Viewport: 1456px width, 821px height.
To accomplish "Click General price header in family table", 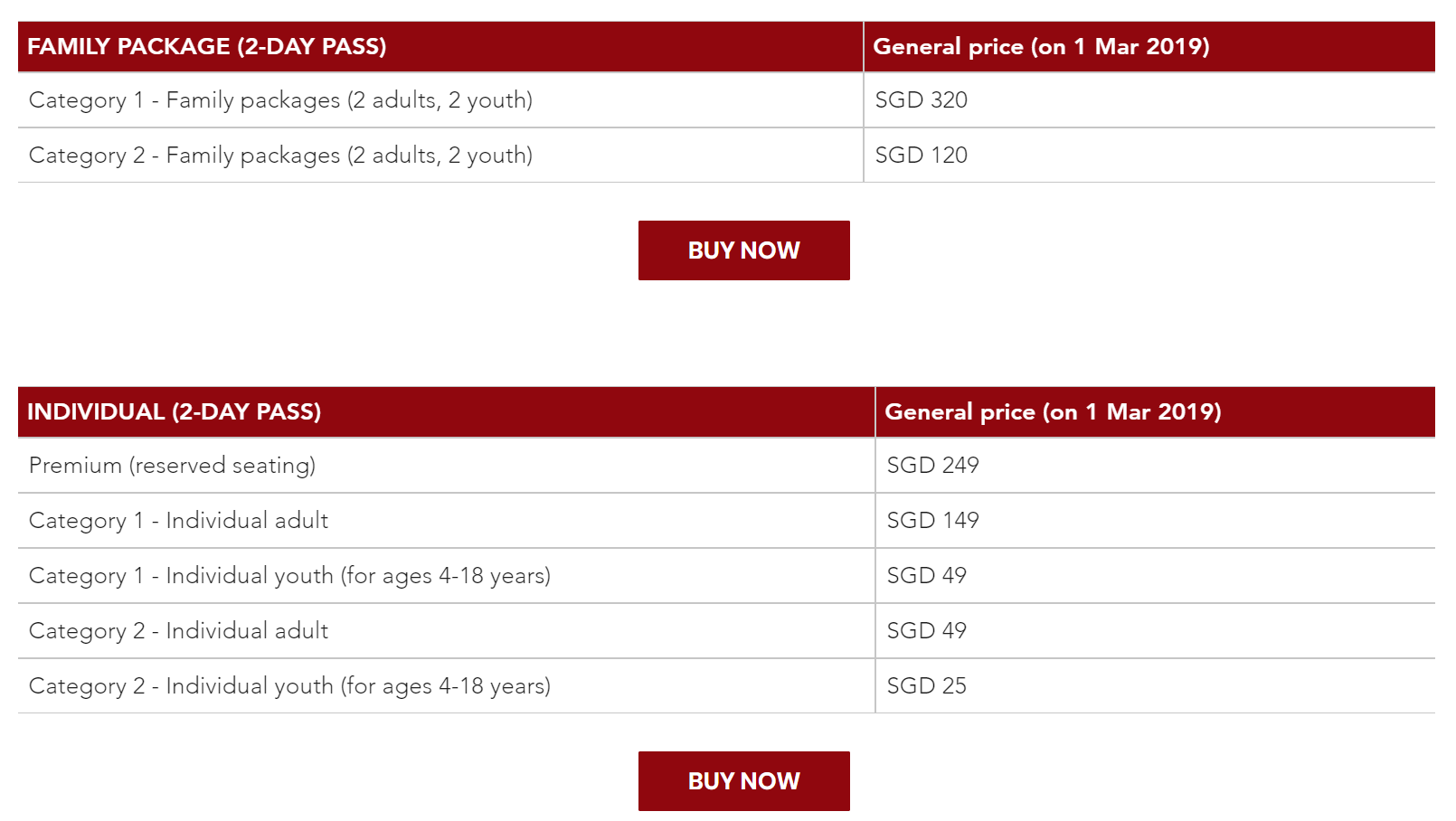I will tap(1149, 47).
